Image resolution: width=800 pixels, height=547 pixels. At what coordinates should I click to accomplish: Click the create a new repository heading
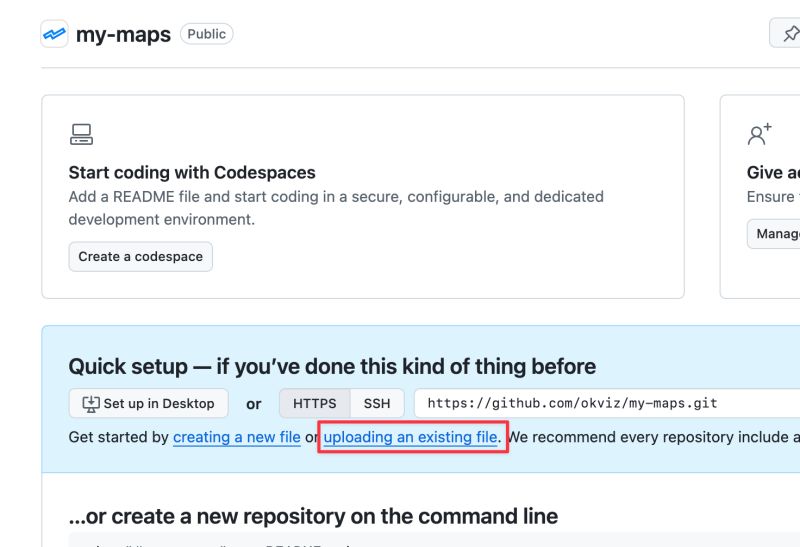(313, 516)
